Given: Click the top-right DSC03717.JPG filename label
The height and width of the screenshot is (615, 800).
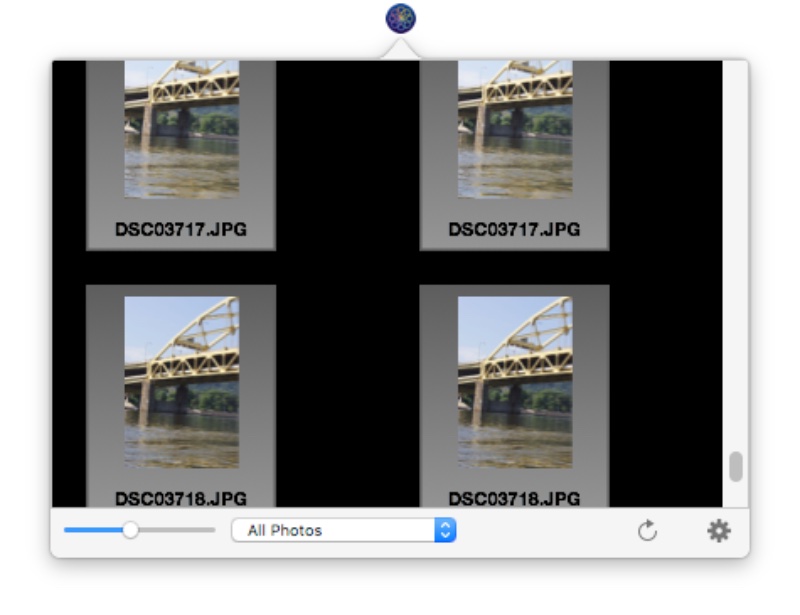Looking at the screenshot, I should [514, 230].
